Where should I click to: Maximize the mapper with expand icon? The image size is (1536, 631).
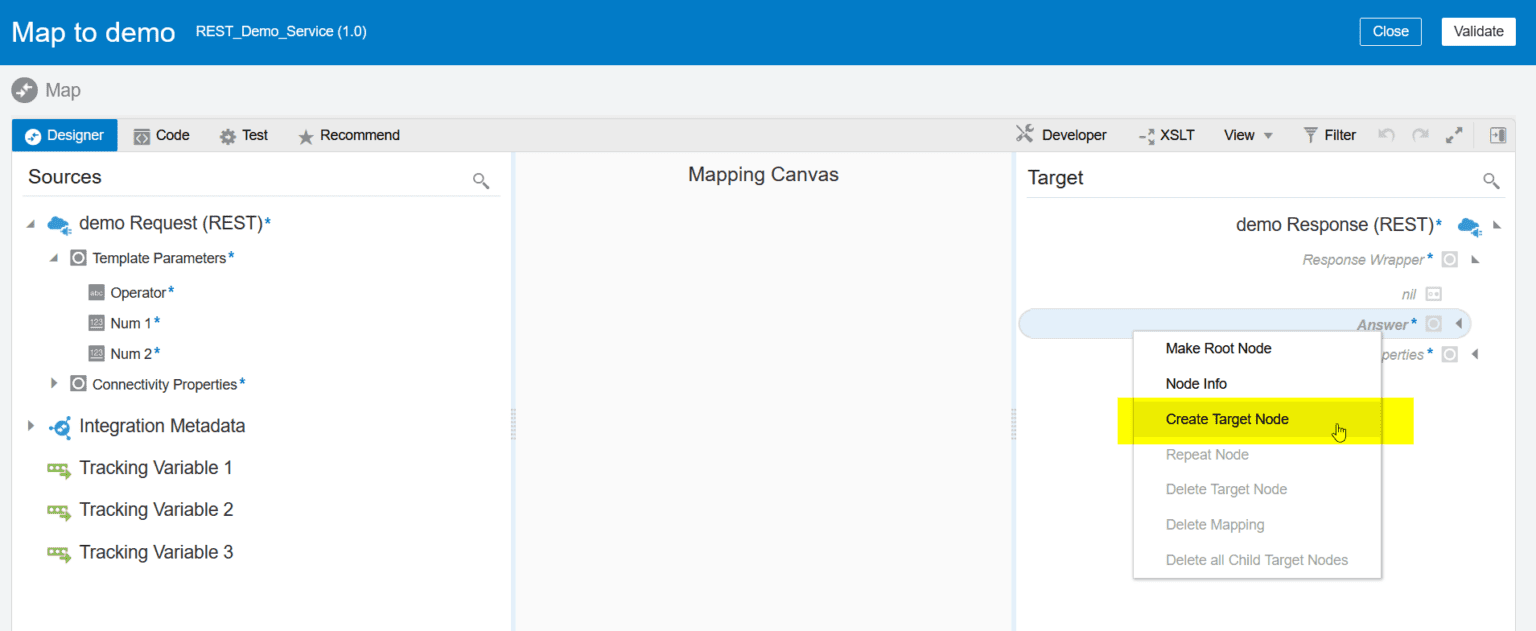pyautogui.click(x=1454, y=135)
